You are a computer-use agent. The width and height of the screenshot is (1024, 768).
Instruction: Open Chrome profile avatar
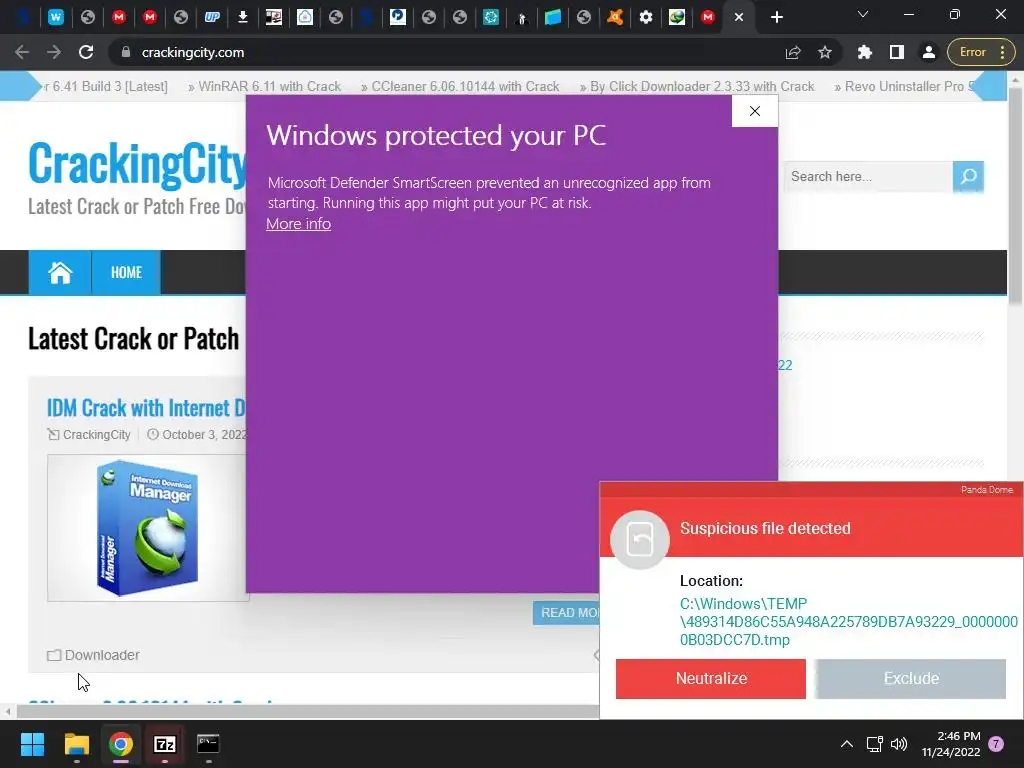click(929, 52)
